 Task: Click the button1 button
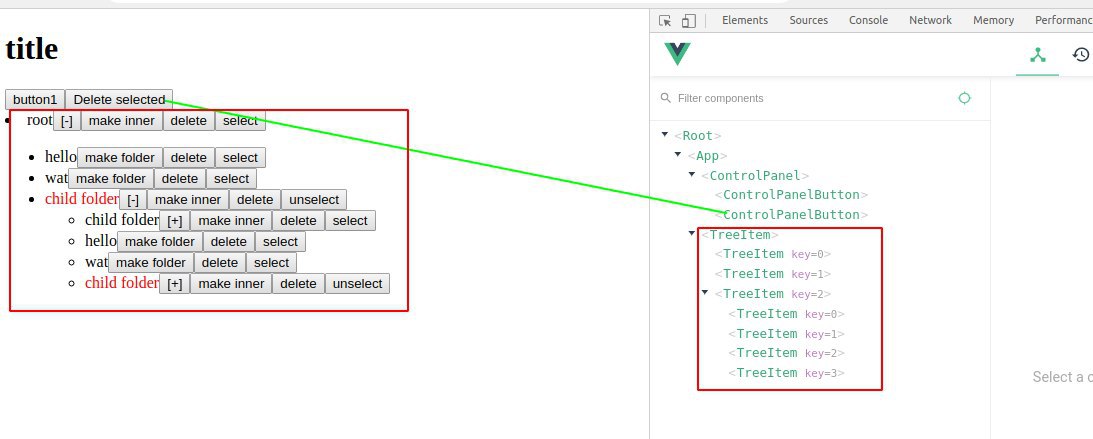coord(35,100)
